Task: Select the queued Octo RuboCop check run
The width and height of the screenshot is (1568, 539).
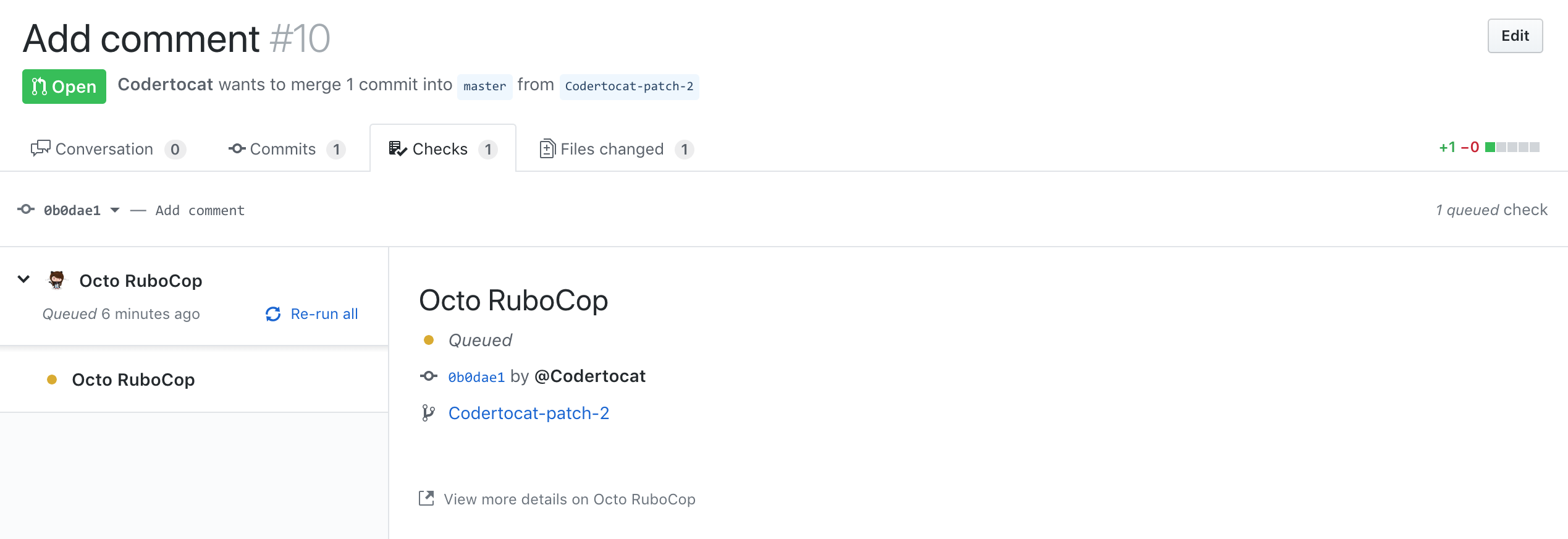Action: click(x=133, y=380)
